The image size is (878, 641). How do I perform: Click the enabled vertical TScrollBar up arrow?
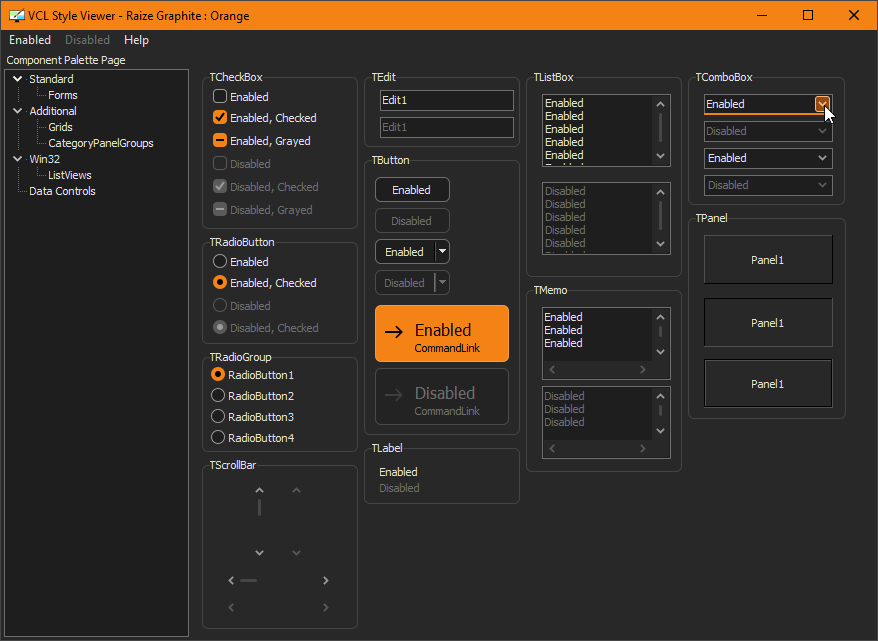click(x=259, y=490)
